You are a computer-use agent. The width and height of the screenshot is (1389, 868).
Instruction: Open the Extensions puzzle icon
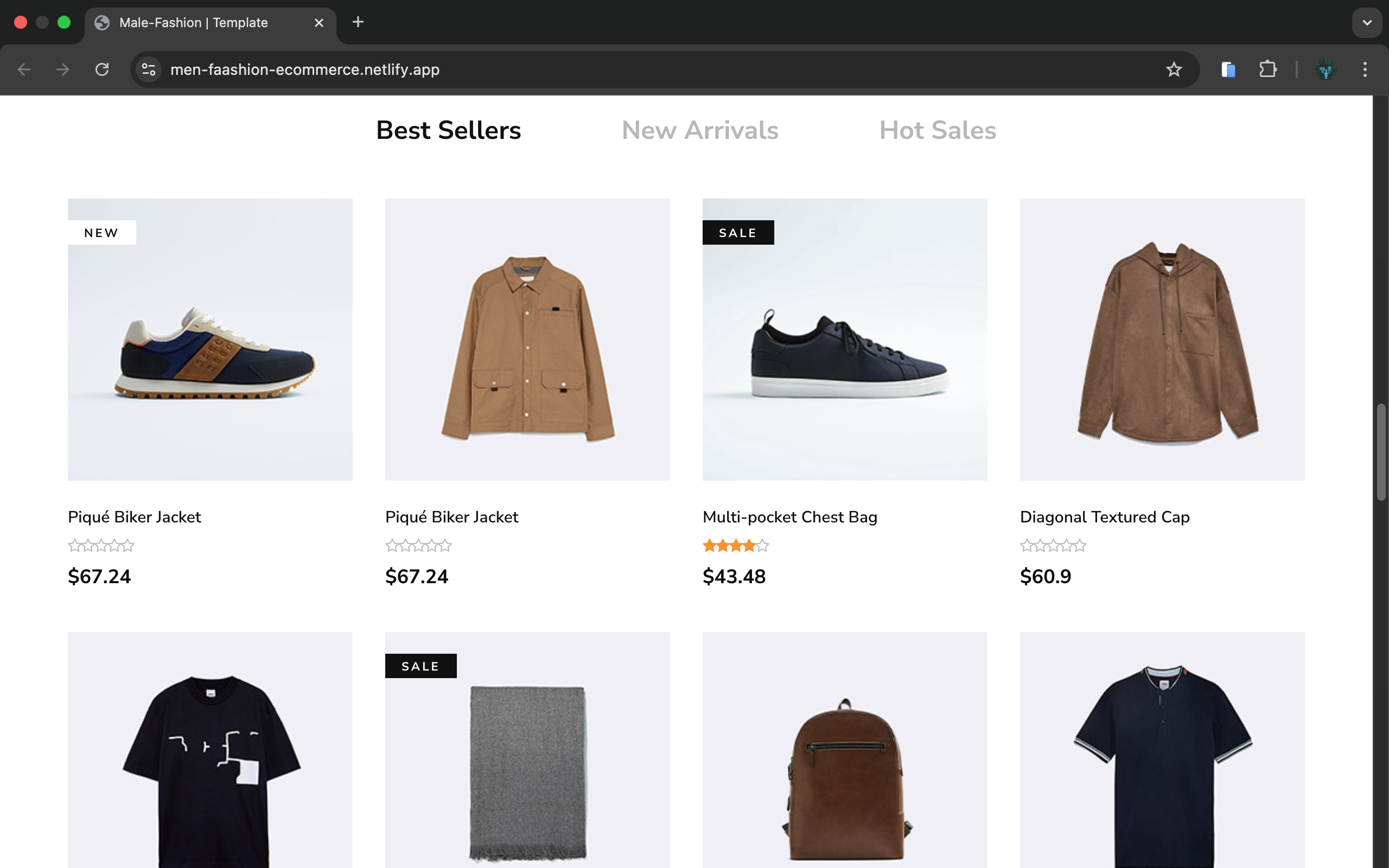pos(1268,69)
